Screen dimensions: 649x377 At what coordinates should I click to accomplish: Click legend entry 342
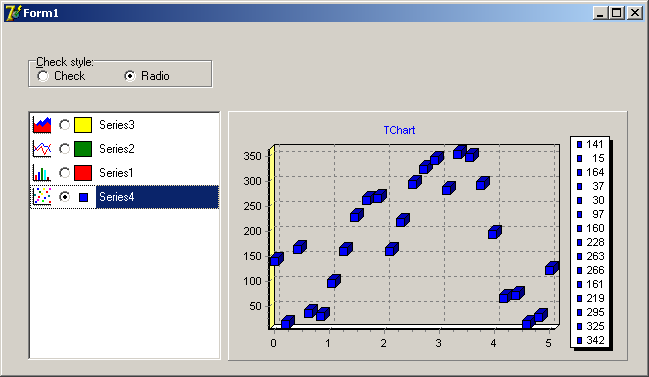(x=590, y=340)
